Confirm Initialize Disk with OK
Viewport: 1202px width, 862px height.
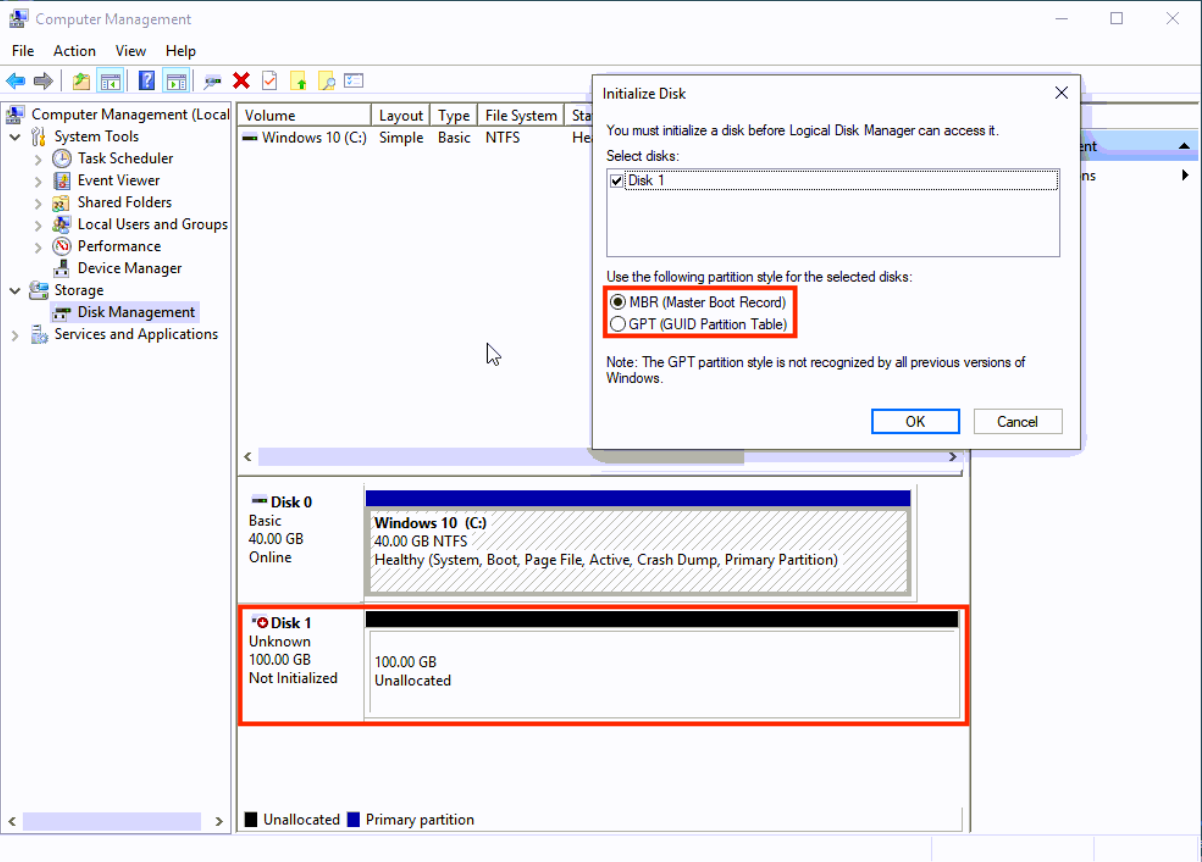point(915,421)
